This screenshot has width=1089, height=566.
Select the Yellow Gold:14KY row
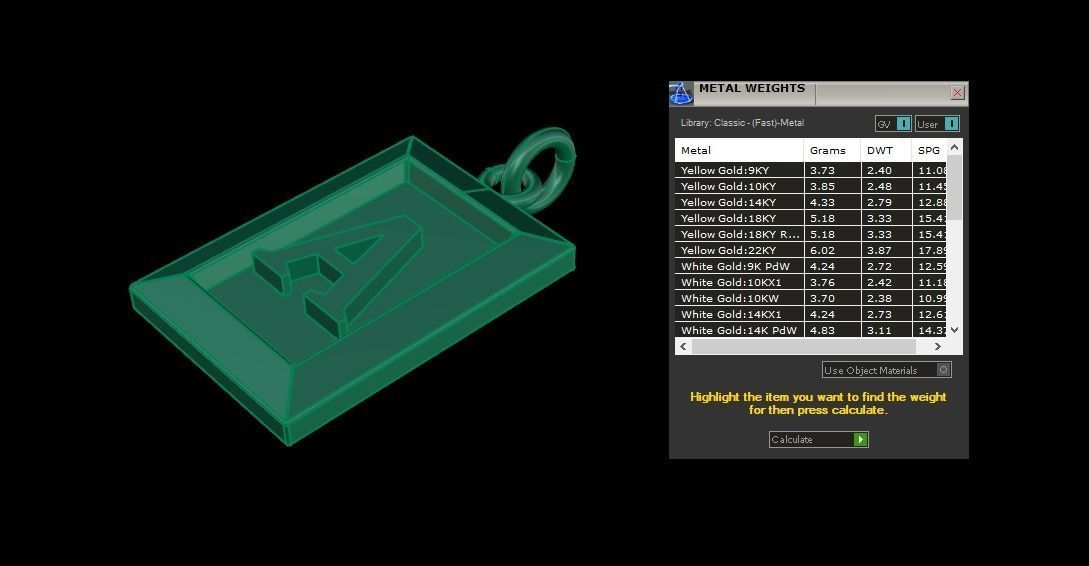[810, 202]
